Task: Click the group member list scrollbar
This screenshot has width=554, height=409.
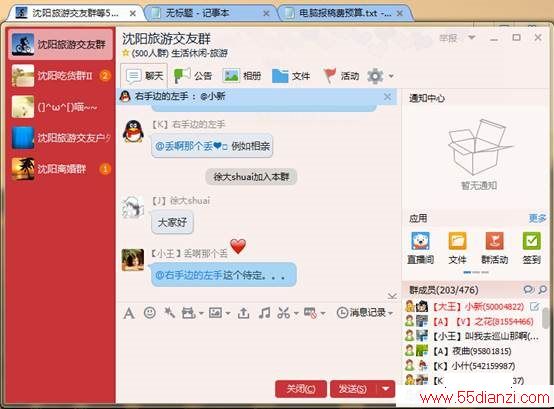Action: (x=546, y=318)
